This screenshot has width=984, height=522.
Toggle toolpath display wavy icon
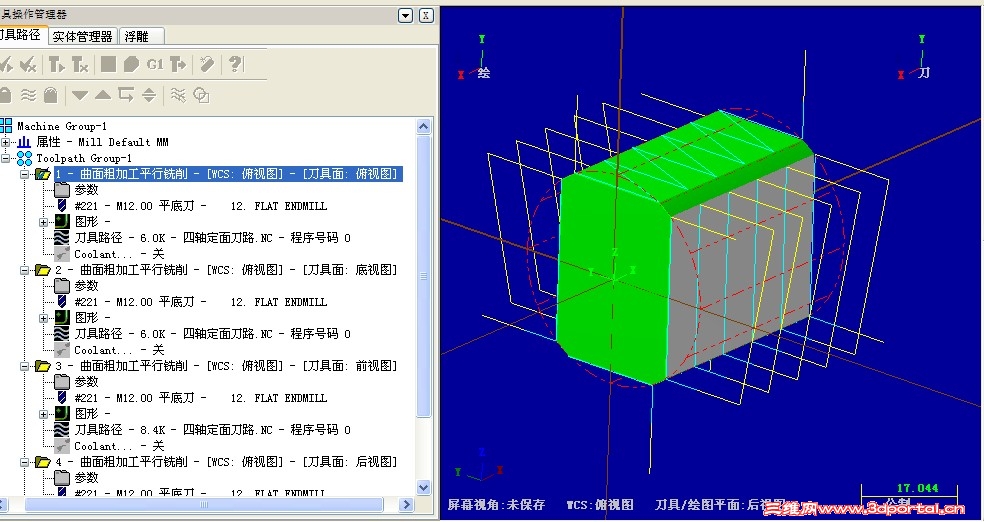[28, 95]
